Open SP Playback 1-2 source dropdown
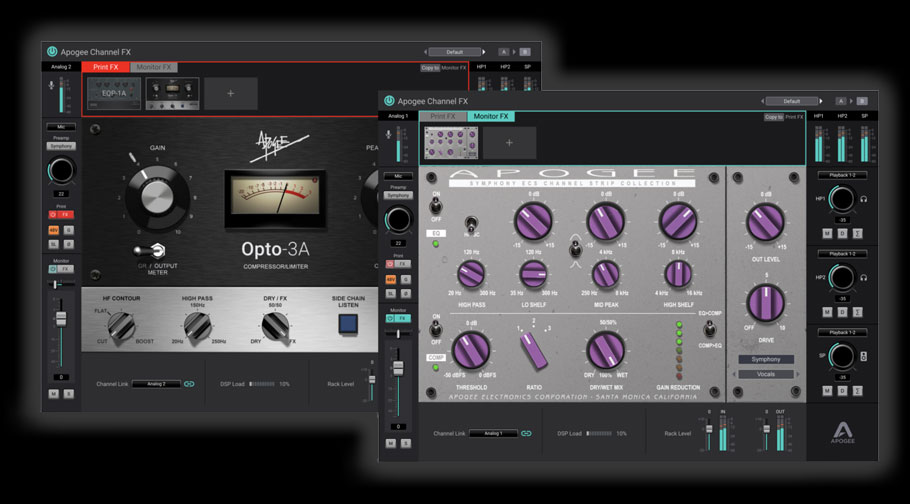 click(x=842, y=333)
